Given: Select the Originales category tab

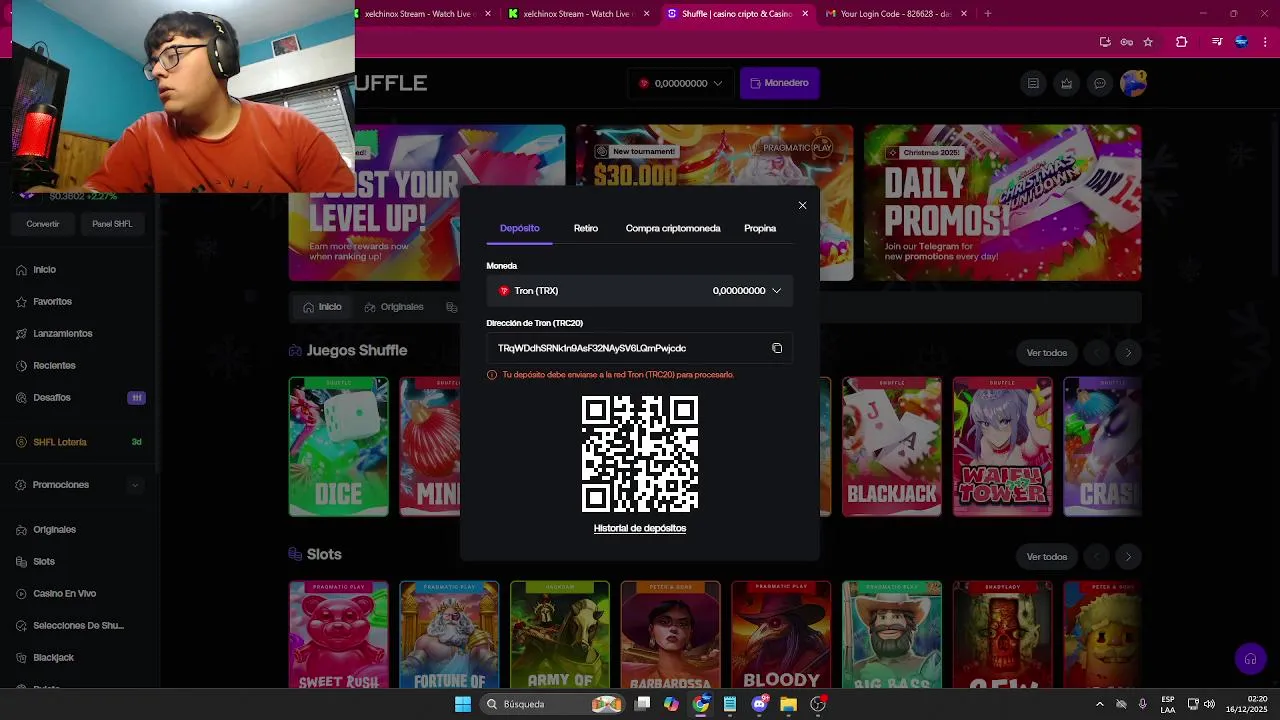Looking at the screenshot, I should pyautogui.click(x=394, y=307).
